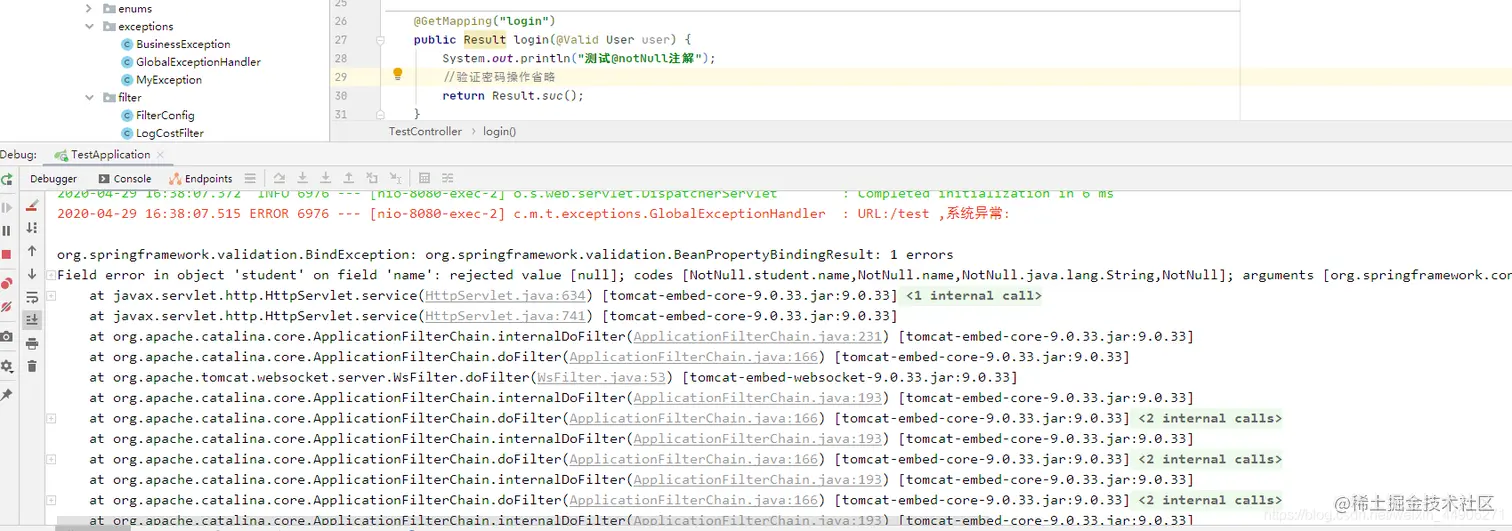Expand the <1 internal call> fold
Screen dimensions: 1512x531
point(973,296)
